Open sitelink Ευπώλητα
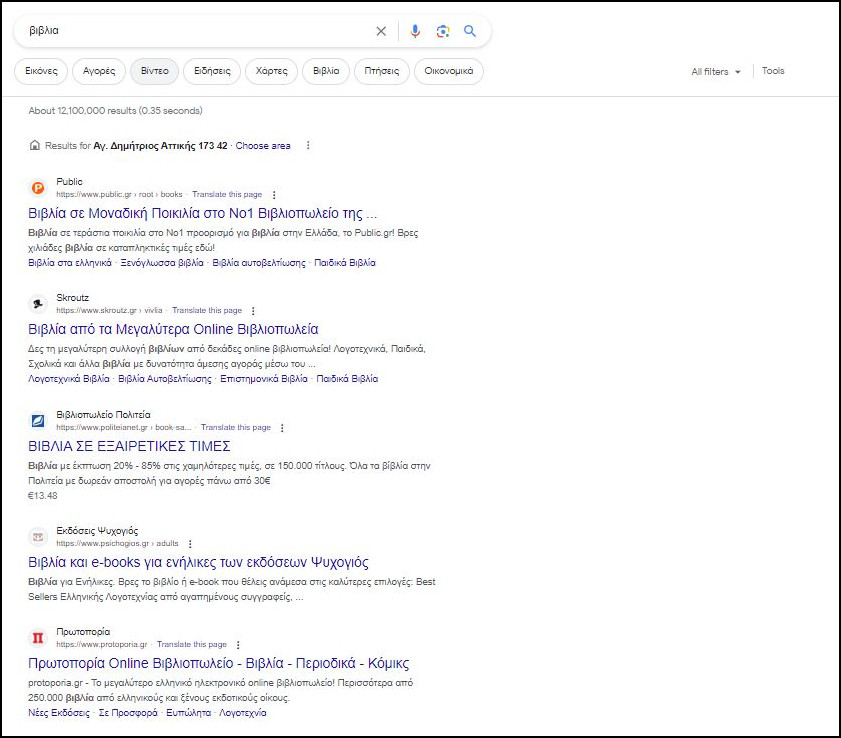This screenshot has height=738, width=841. coord(188,713)
